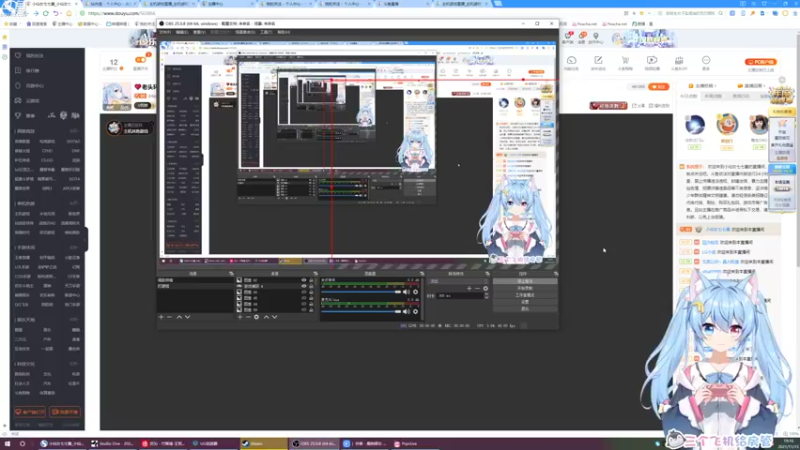Adjust second mixer track volume slider
This screenshot has height=450, width=800.
361,311
